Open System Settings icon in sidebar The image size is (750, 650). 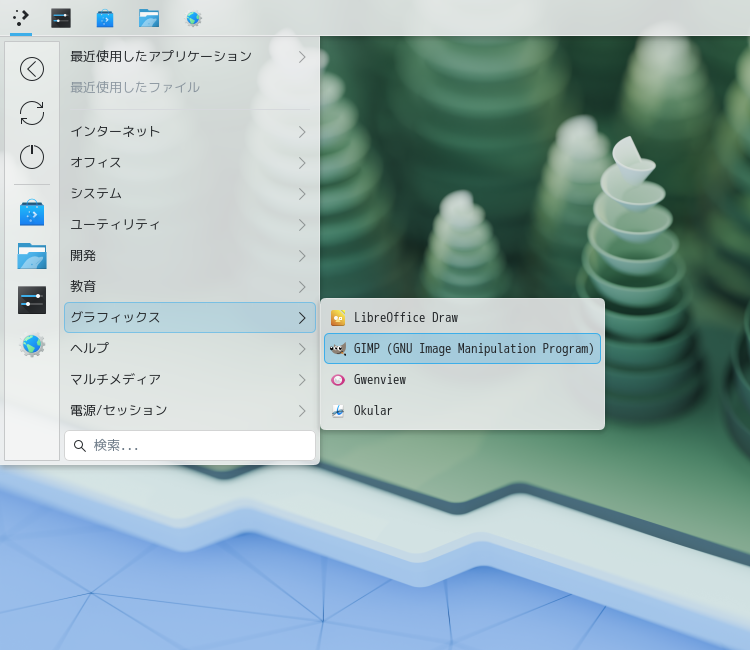[32, 300]
